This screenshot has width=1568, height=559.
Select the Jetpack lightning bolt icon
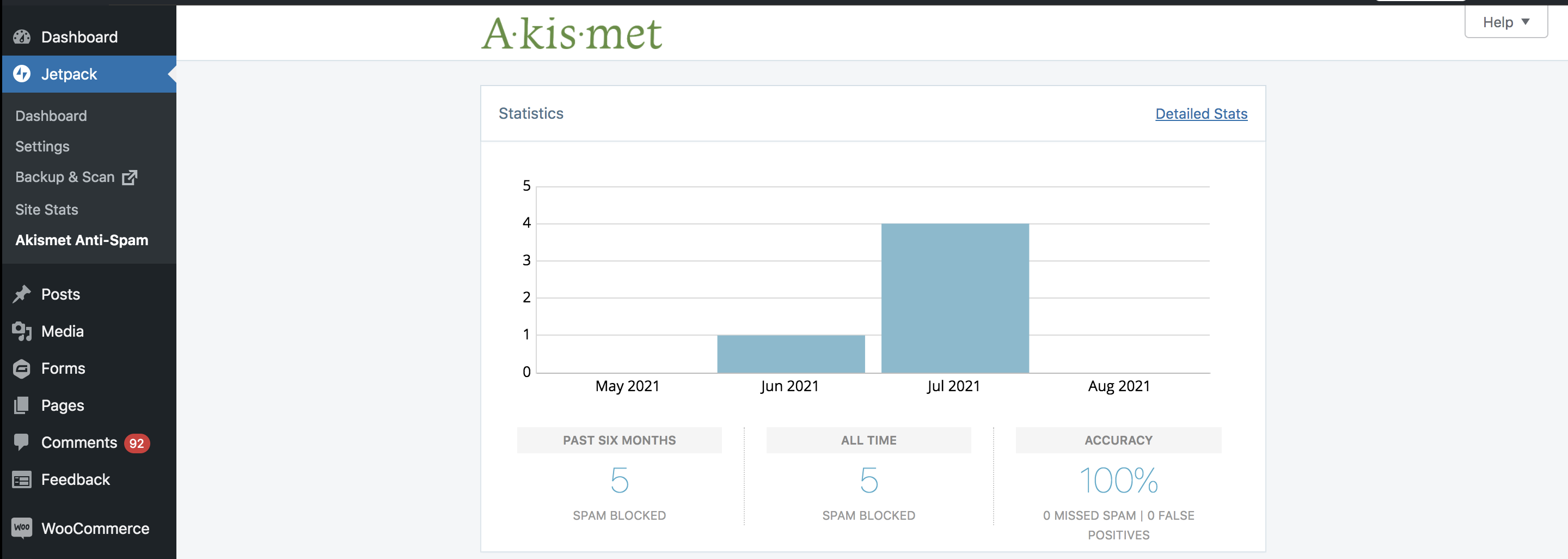(21, 74)
